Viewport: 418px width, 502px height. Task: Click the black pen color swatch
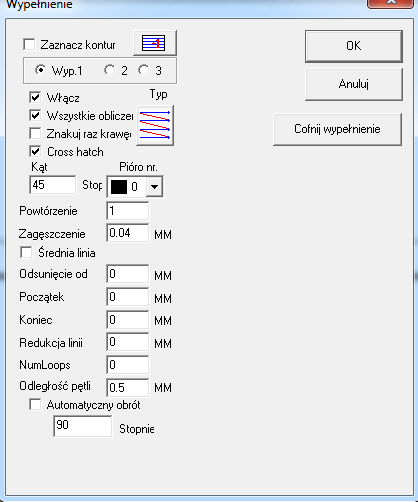pyautogui.click(x=119, y=187)
